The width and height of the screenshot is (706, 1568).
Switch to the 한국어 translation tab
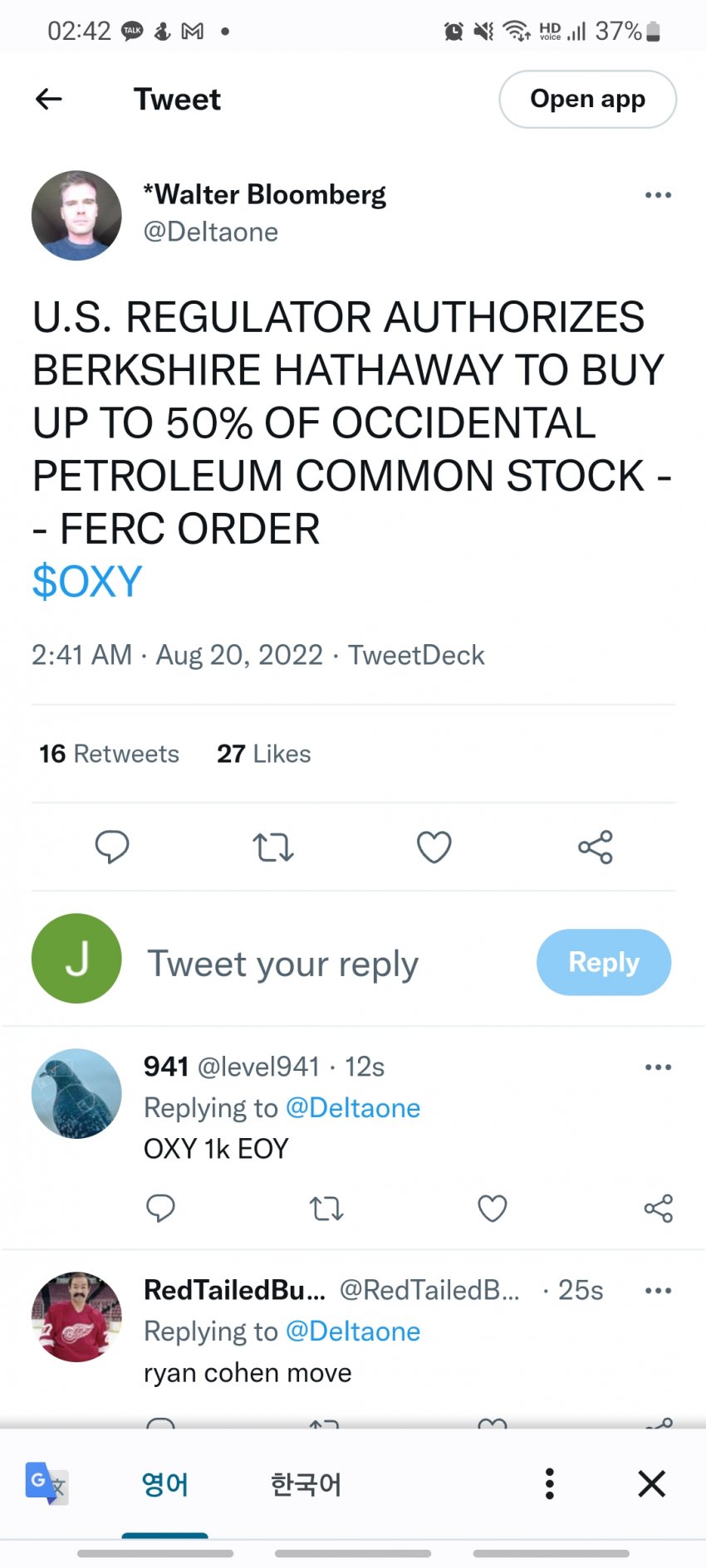(x=306, y=1483)
